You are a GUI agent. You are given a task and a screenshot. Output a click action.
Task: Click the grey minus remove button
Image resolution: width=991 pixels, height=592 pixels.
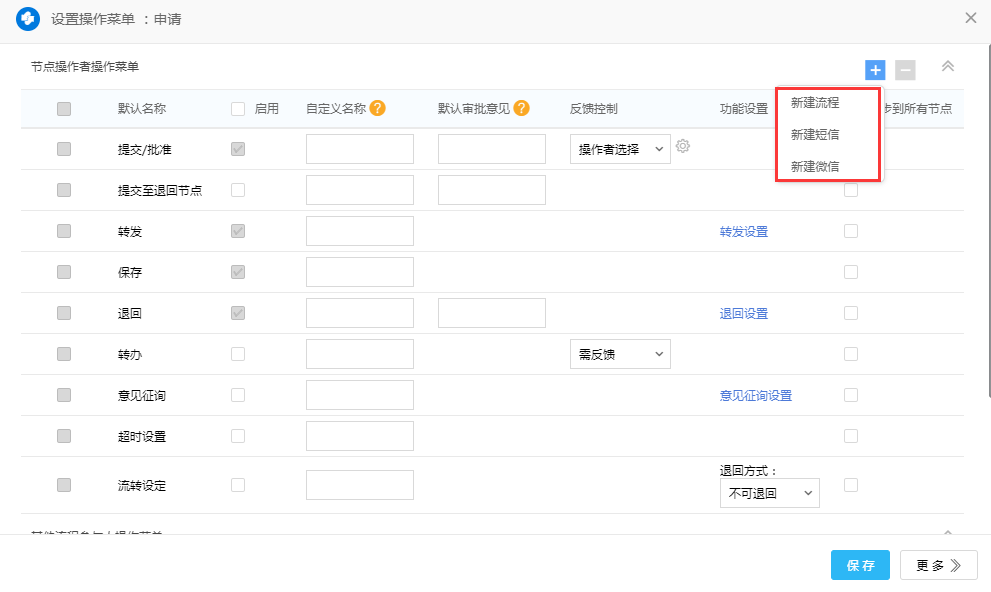905,70
